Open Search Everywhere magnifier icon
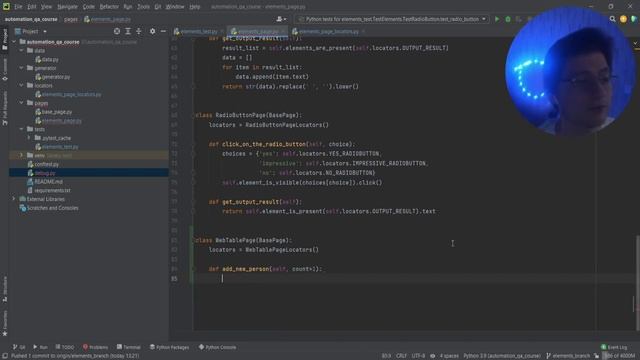This screenshot has width=640, height=360. coord(612,19)
